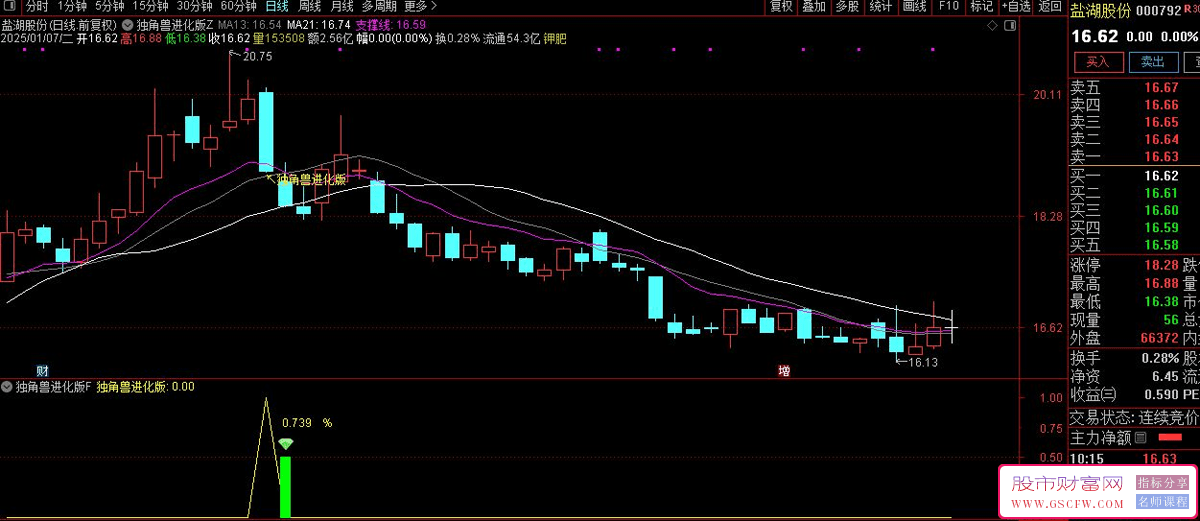Click the 标记 mark button
Viewport: 1200px width, 521px height.
[x=981, y=6]
